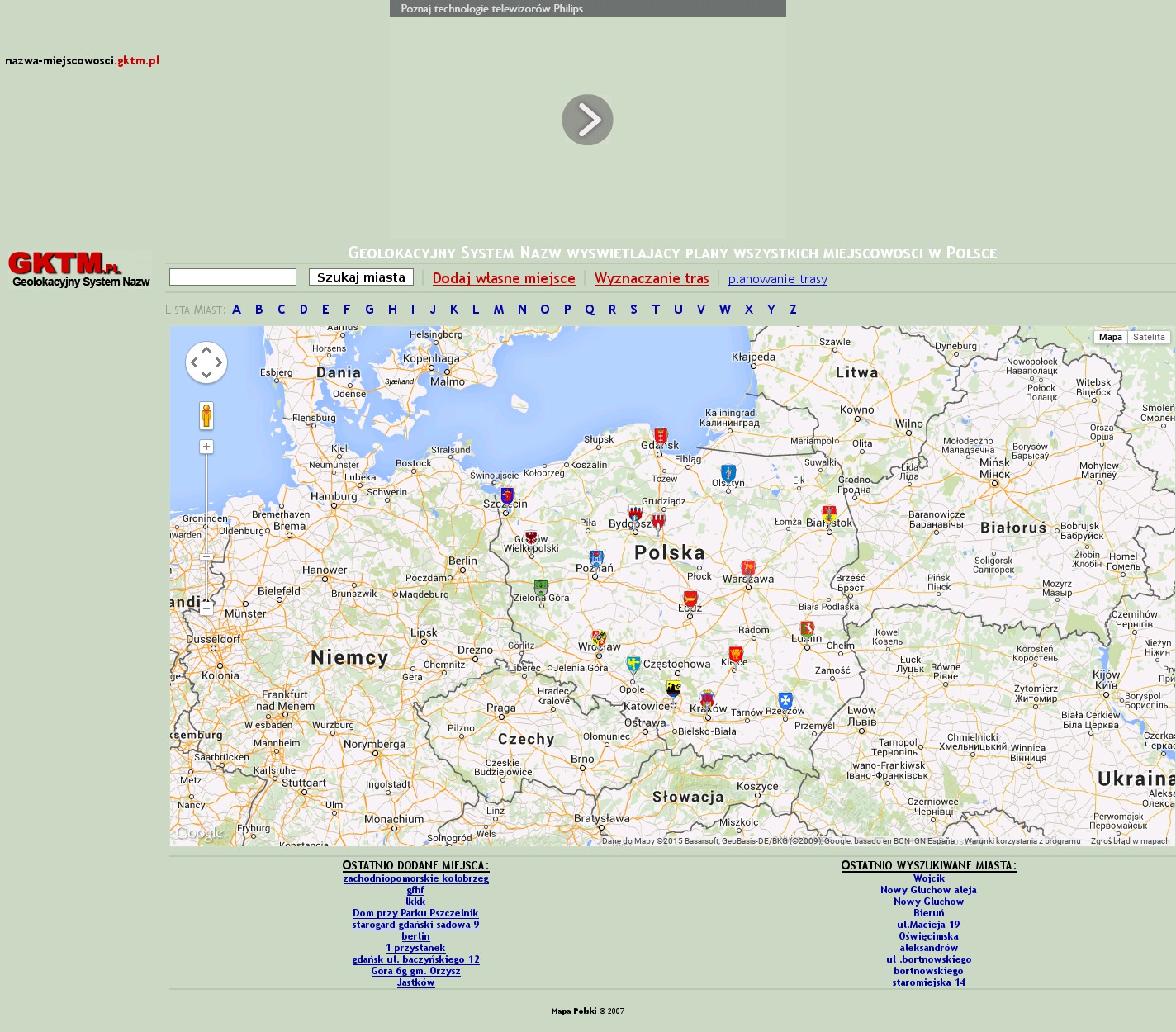Open the Dodaj własne miejsce link
Screen dimensions: 1176x1032
click(504, 278)
